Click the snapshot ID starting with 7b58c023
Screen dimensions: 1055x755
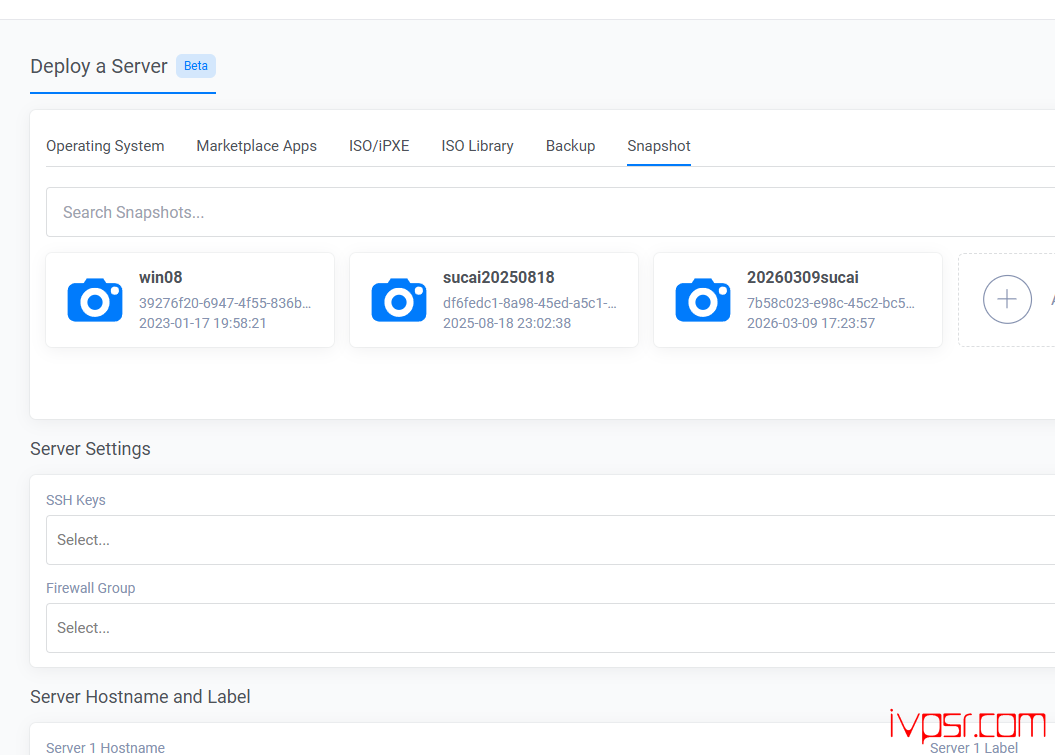(x=830, y=303)
